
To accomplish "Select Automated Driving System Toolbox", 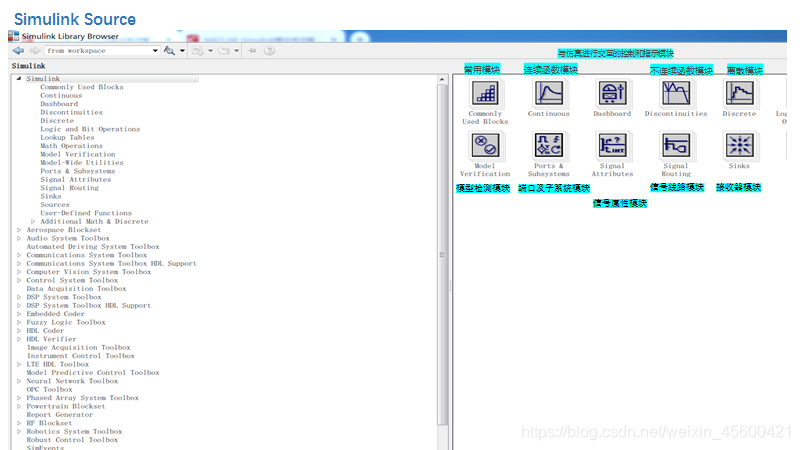I will pos(93,247).
